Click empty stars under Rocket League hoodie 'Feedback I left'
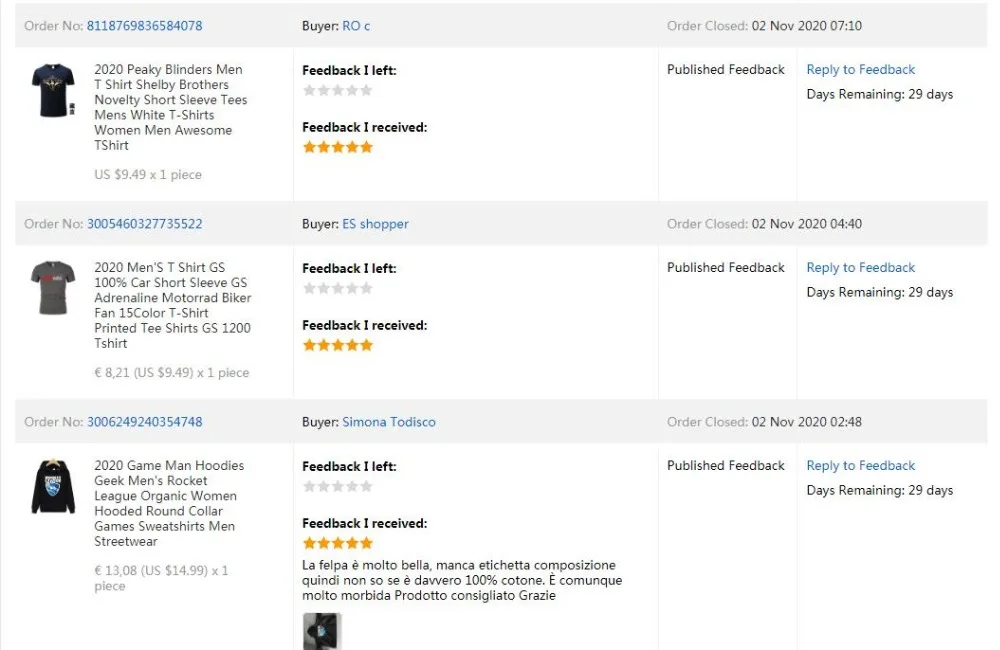Viewport: 1000px width, 650px height. click(337, 486)
